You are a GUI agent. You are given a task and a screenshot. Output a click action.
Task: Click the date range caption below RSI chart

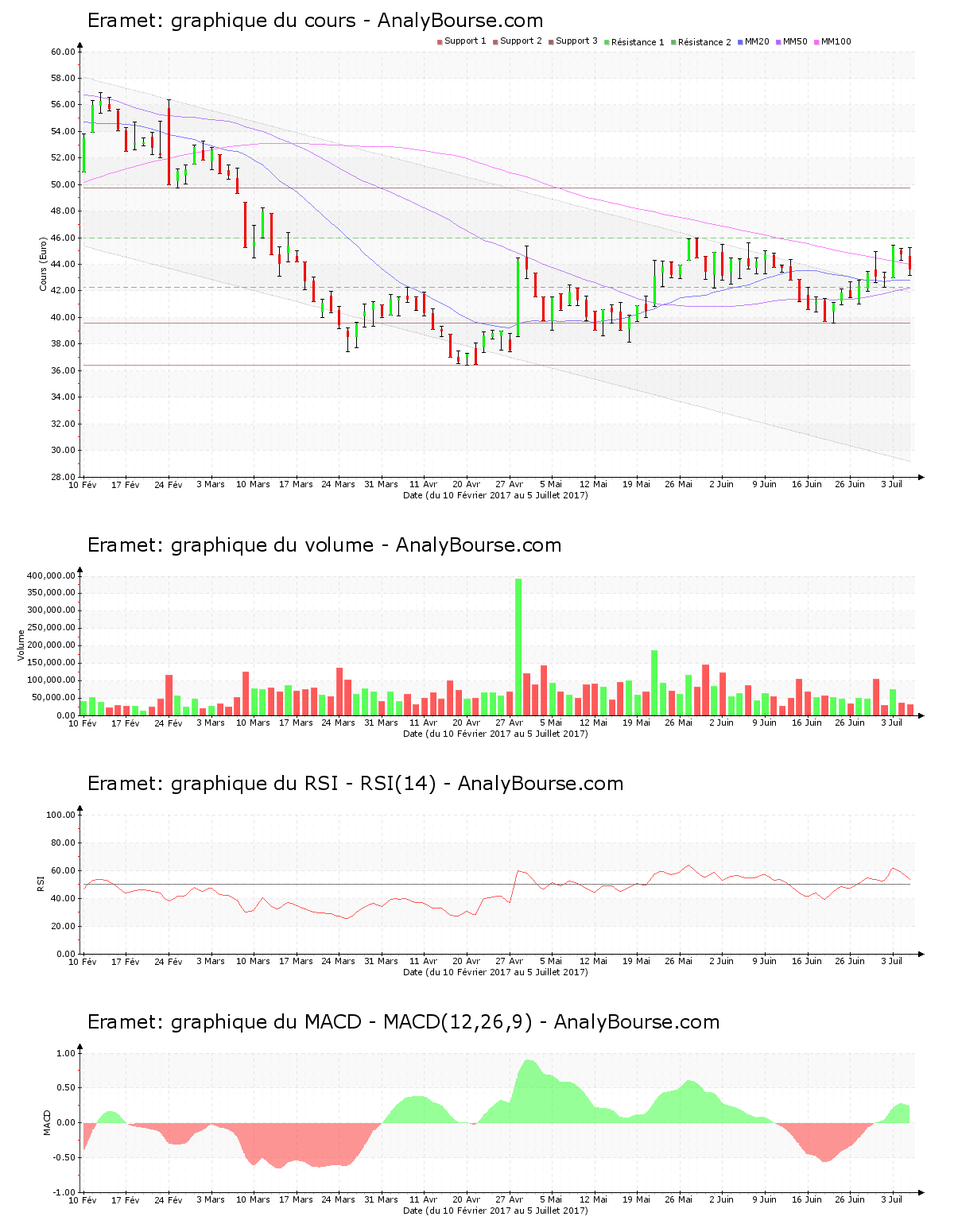[495, 971]
